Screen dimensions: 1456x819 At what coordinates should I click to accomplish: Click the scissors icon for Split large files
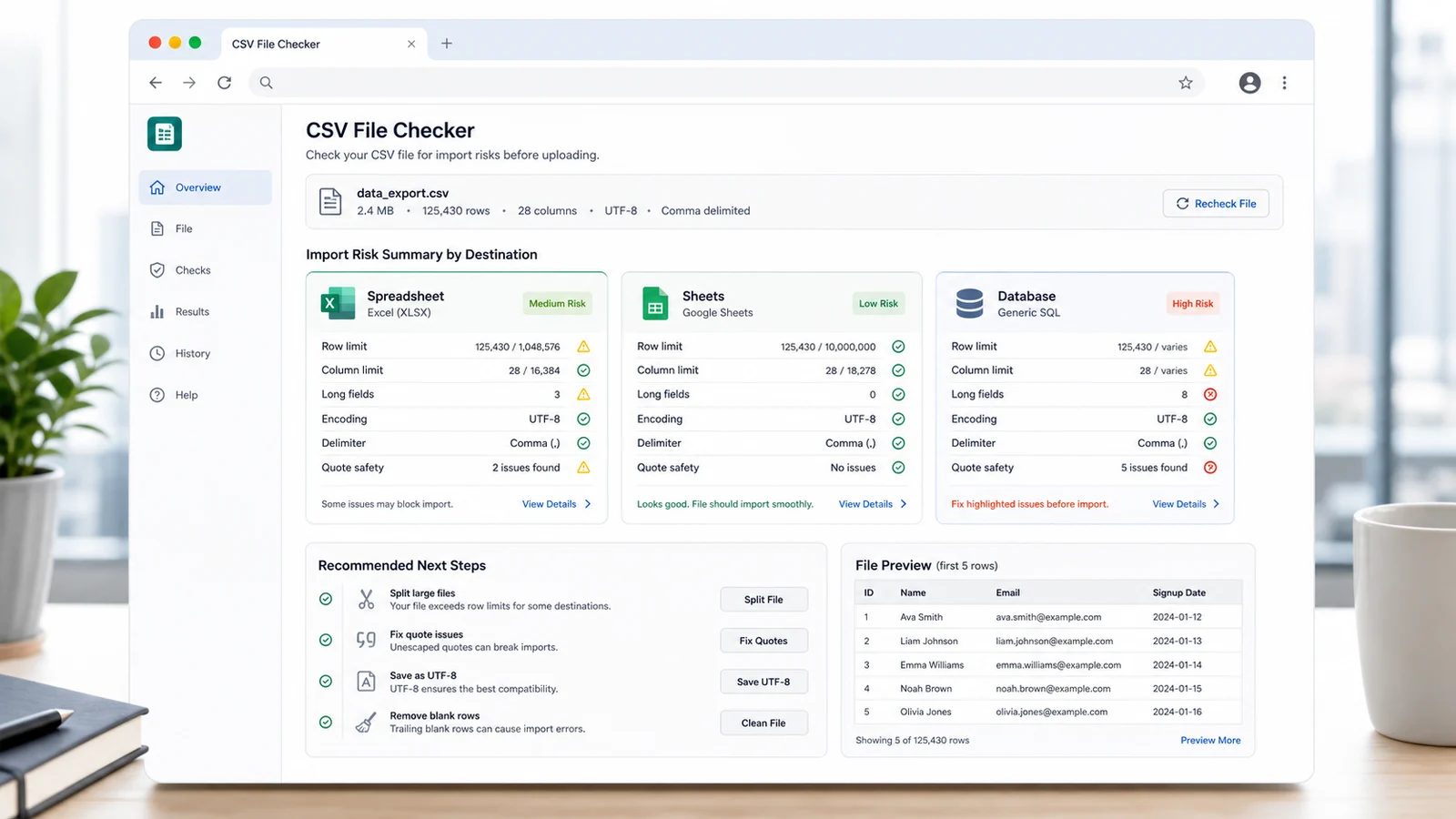[x=366, y=599]
